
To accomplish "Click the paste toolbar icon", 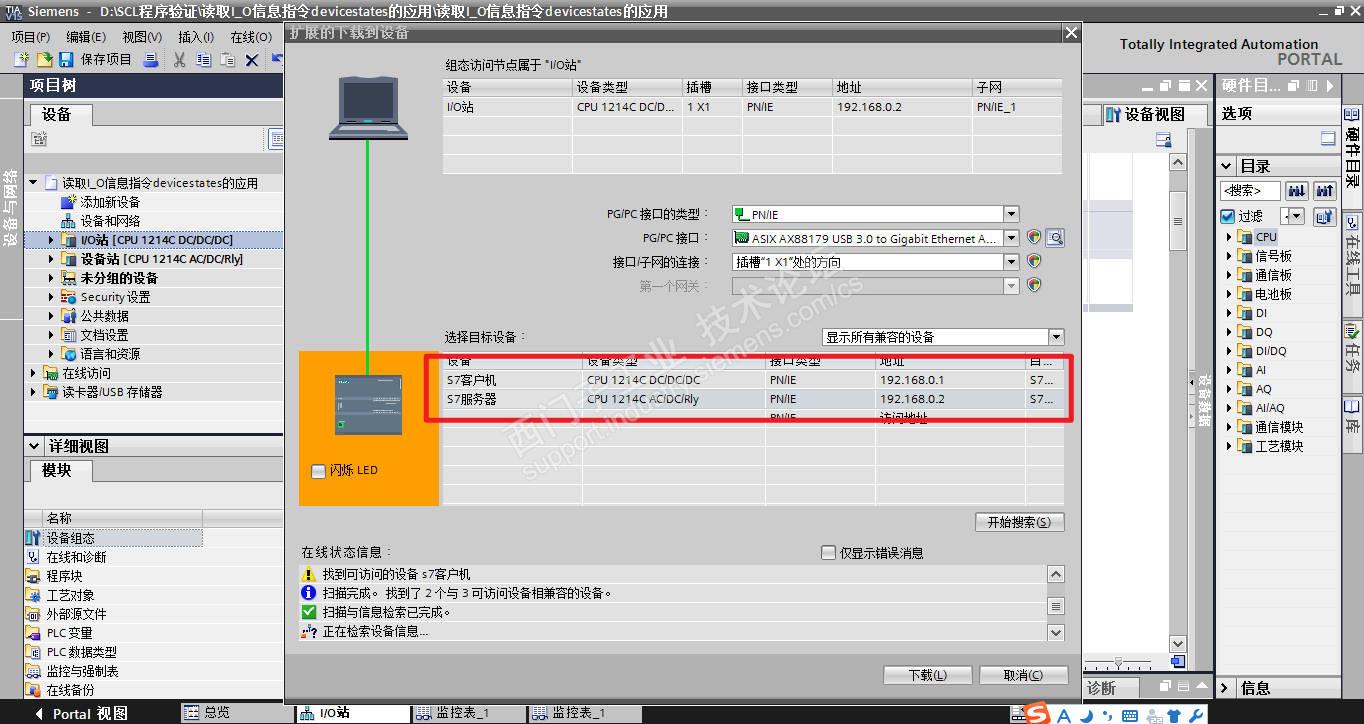I will [228, 60].
